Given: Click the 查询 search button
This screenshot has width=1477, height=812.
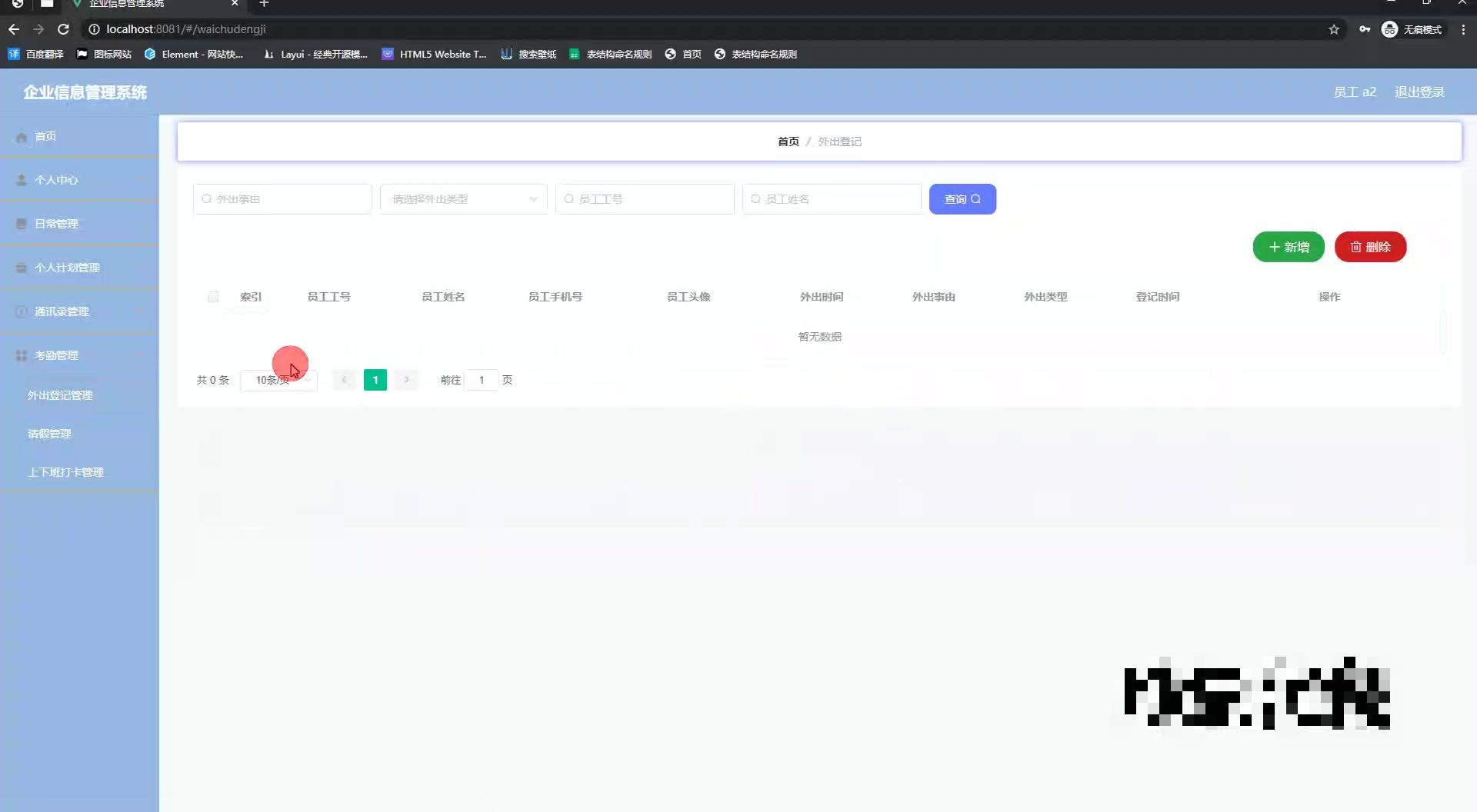Looking at the screenshot, I should [x=962, y=198].
